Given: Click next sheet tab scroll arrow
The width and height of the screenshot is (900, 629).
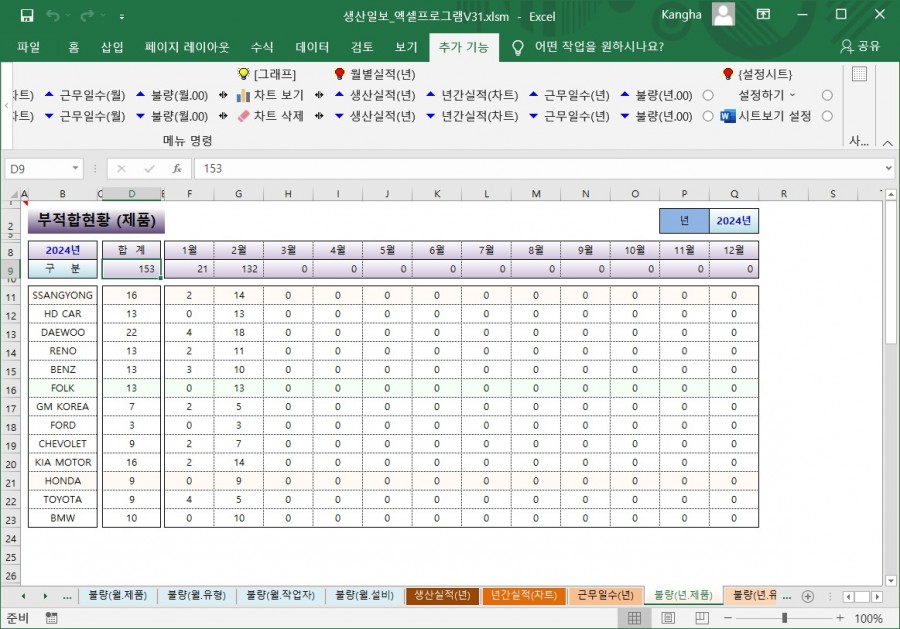Looking at the screenshot, I should point(45,596).
